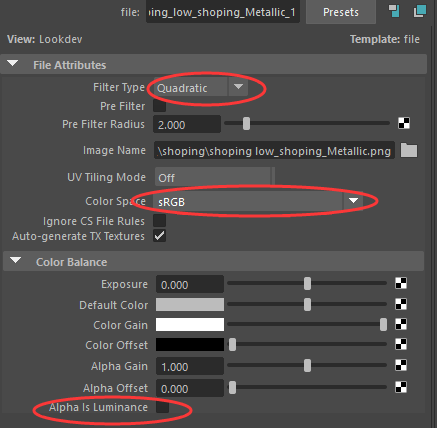Viewport: 437px width, 428px height.
Task: Click the output connection icon at top right
Action: 420,11
